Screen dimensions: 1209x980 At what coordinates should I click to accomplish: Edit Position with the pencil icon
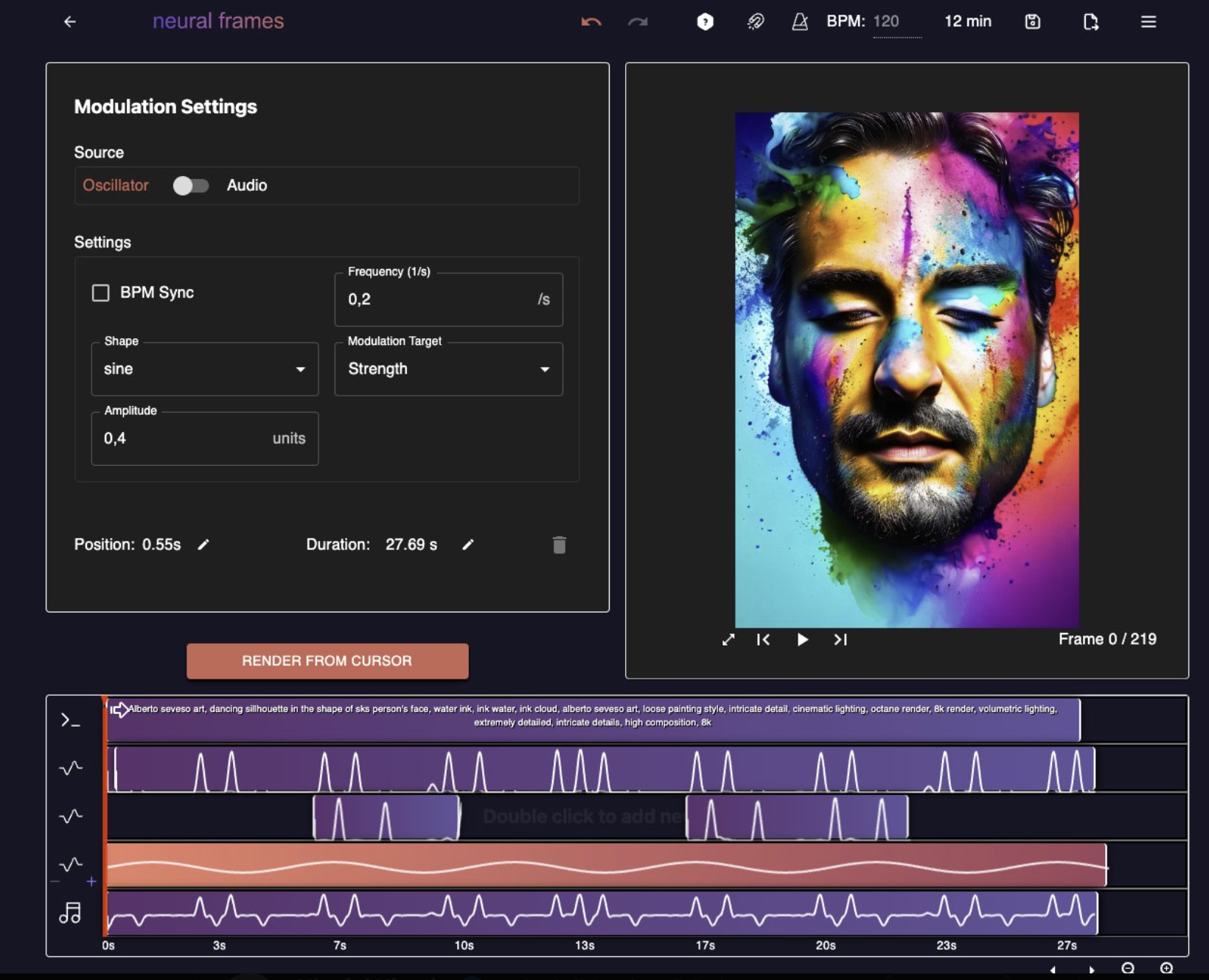[x=203, y=545]
